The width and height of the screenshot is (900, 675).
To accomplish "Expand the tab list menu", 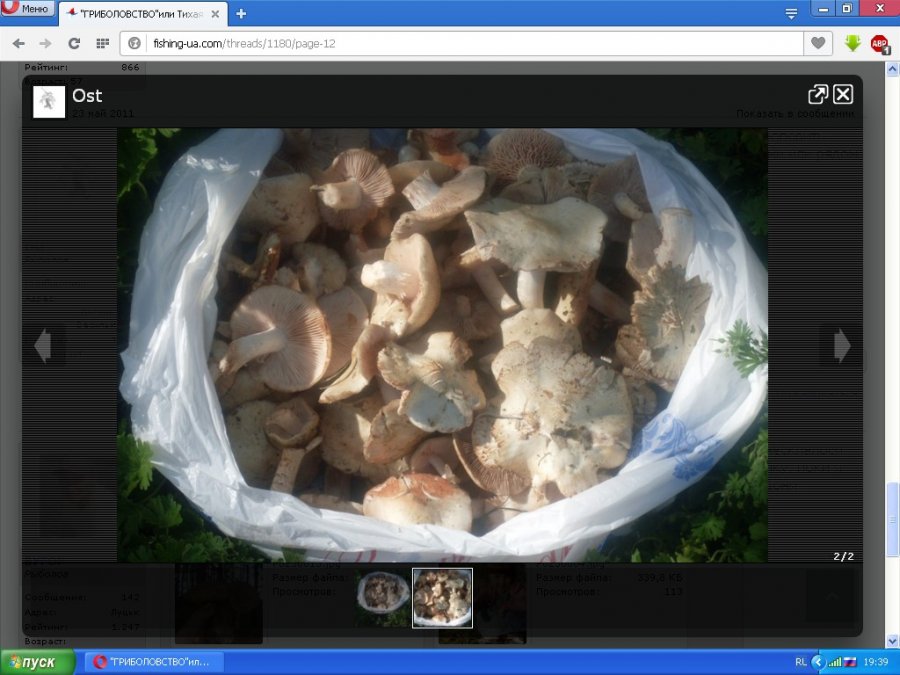I will 791,13.
